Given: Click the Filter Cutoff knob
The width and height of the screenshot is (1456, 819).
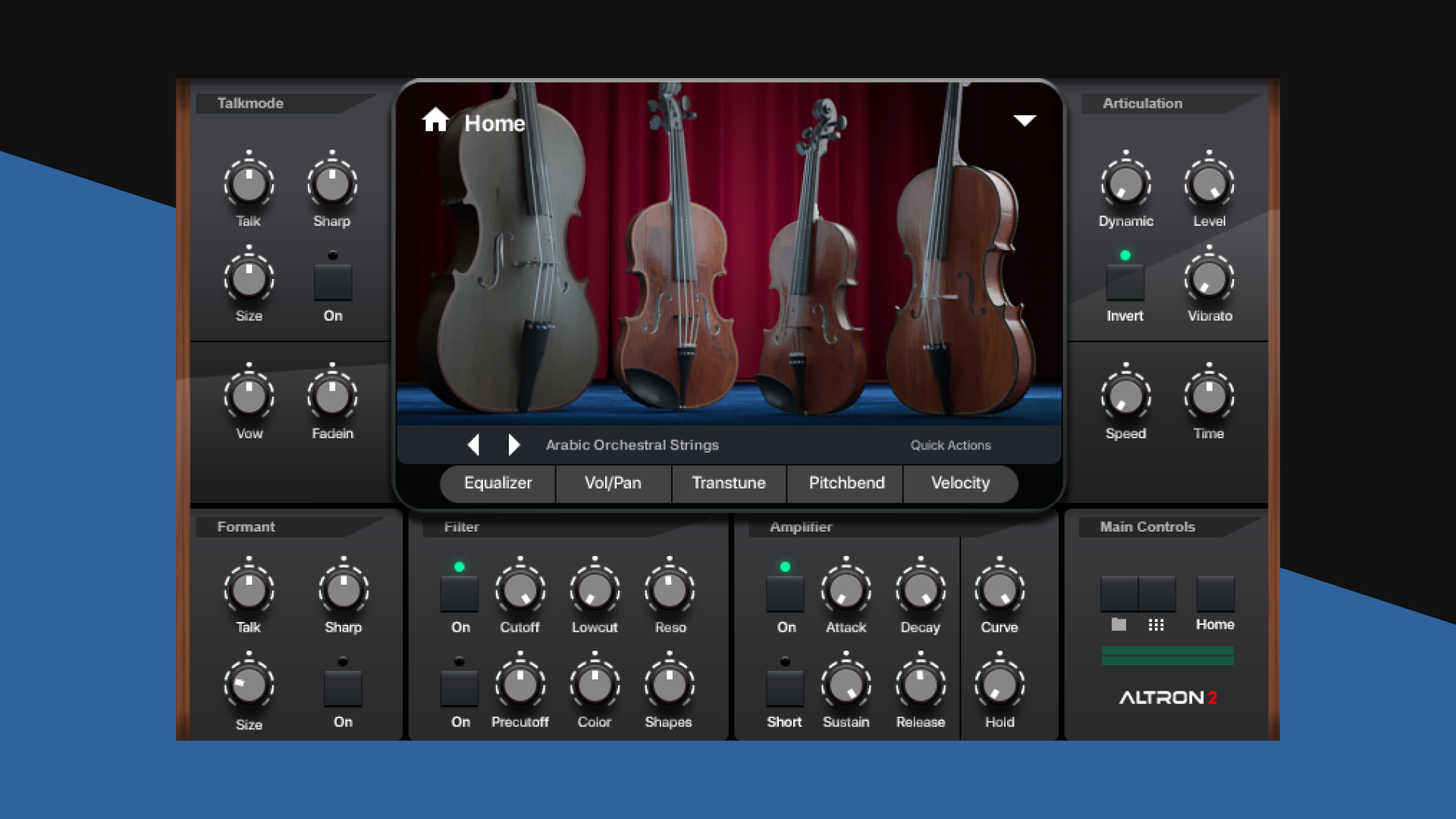Looking at the screenshot, I should coord(520,591).
